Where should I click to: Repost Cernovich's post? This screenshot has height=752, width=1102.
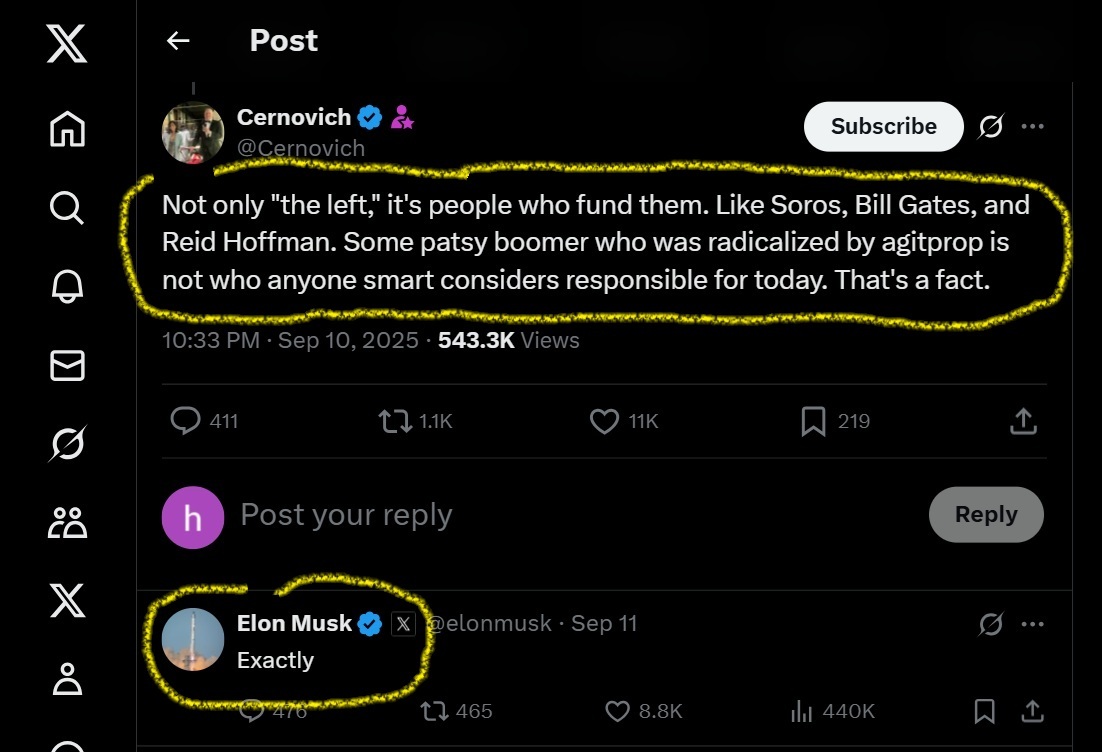coord(396,422)
